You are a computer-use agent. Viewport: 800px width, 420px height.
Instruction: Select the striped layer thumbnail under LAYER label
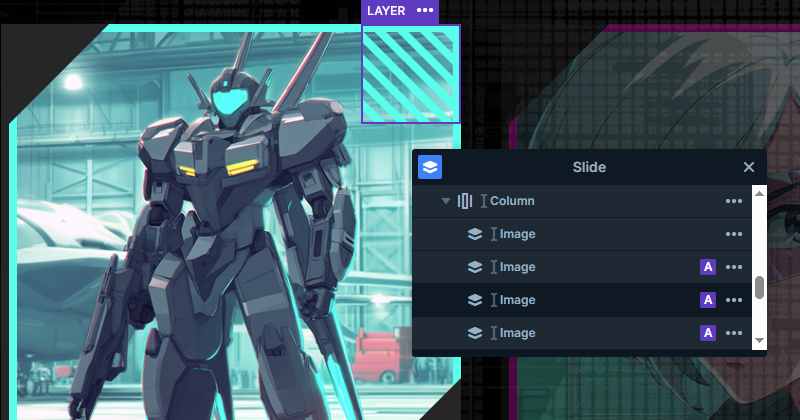[411, 74]
